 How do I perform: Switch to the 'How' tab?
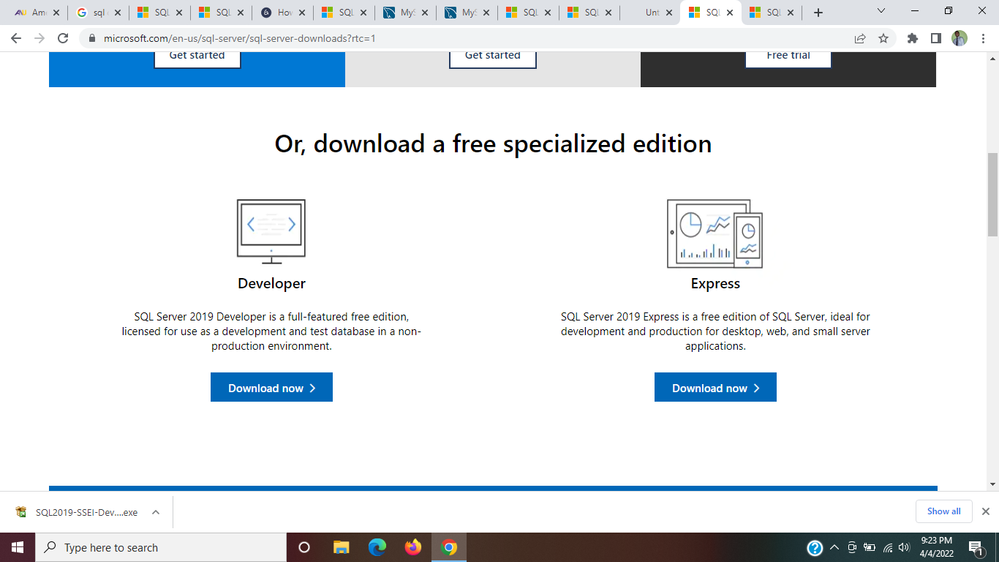click(x=283, y=12)
